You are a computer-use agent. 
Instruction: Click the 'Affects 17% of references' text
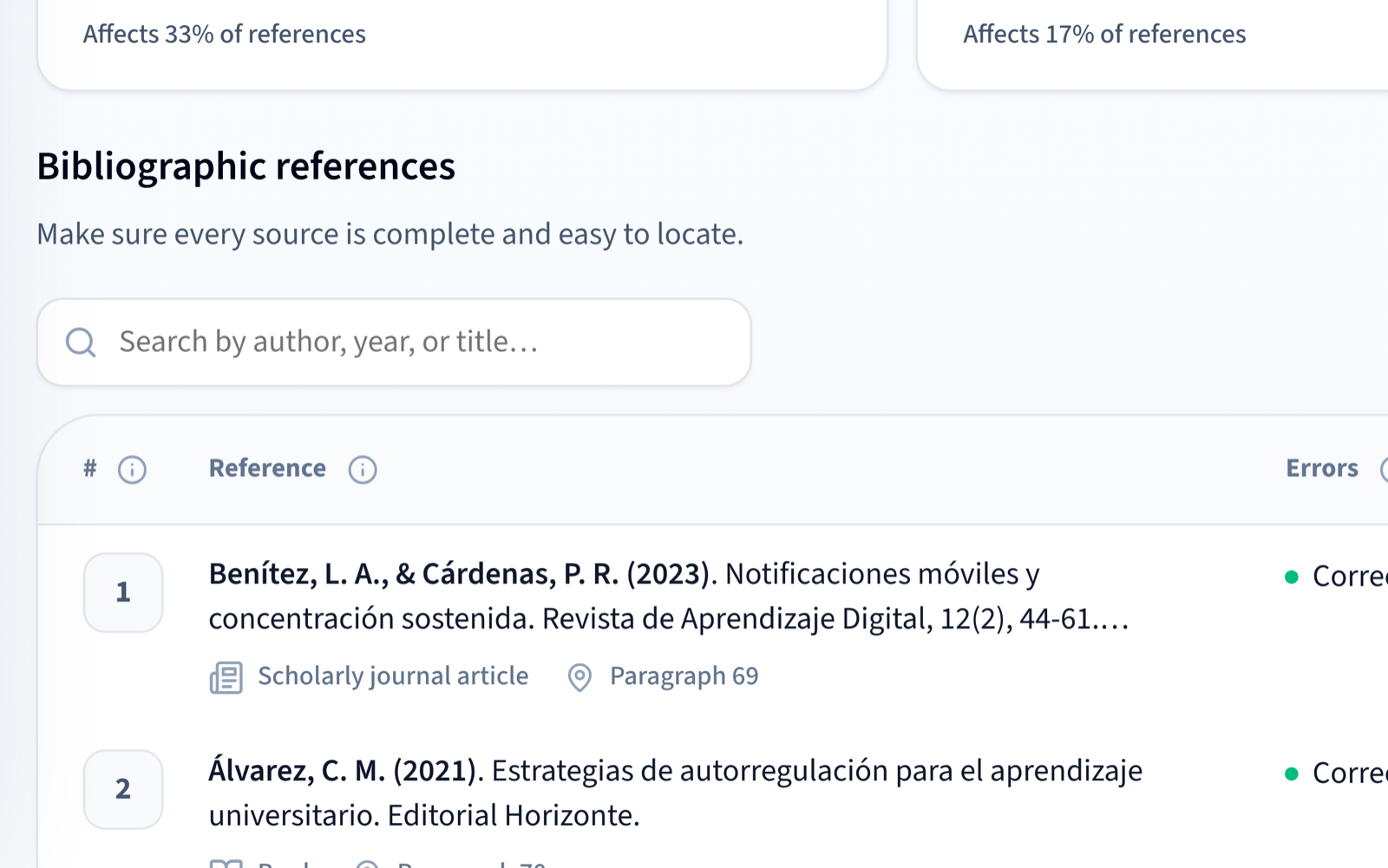click(x=1104, y=34)
